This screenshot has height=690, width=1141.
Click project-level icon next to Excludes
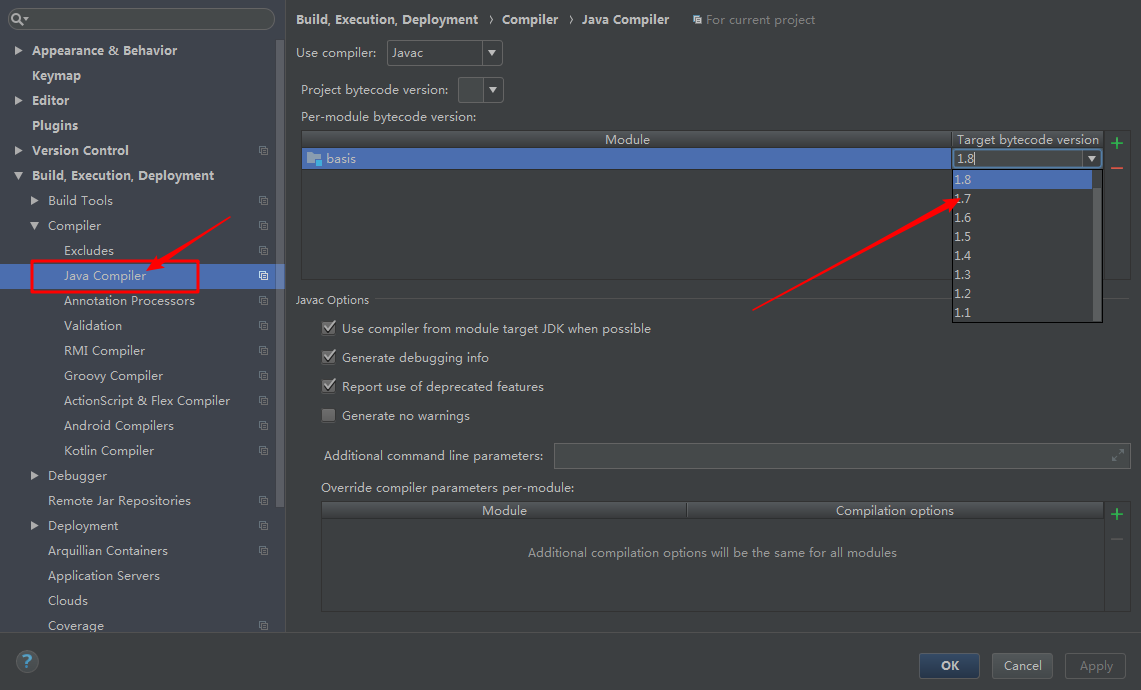pyautogui.click(x=263, y=250)
